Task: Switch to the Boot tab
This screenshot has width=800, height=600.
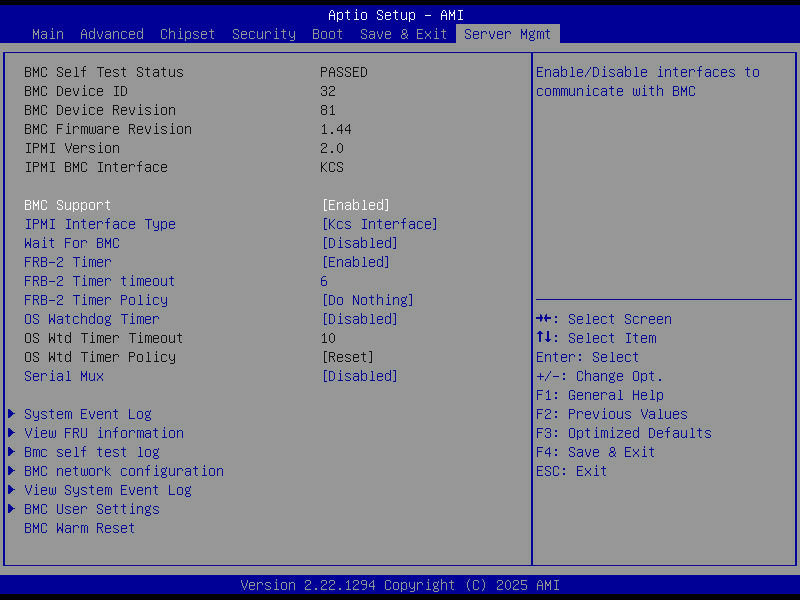Action: (x=327, y=33)
